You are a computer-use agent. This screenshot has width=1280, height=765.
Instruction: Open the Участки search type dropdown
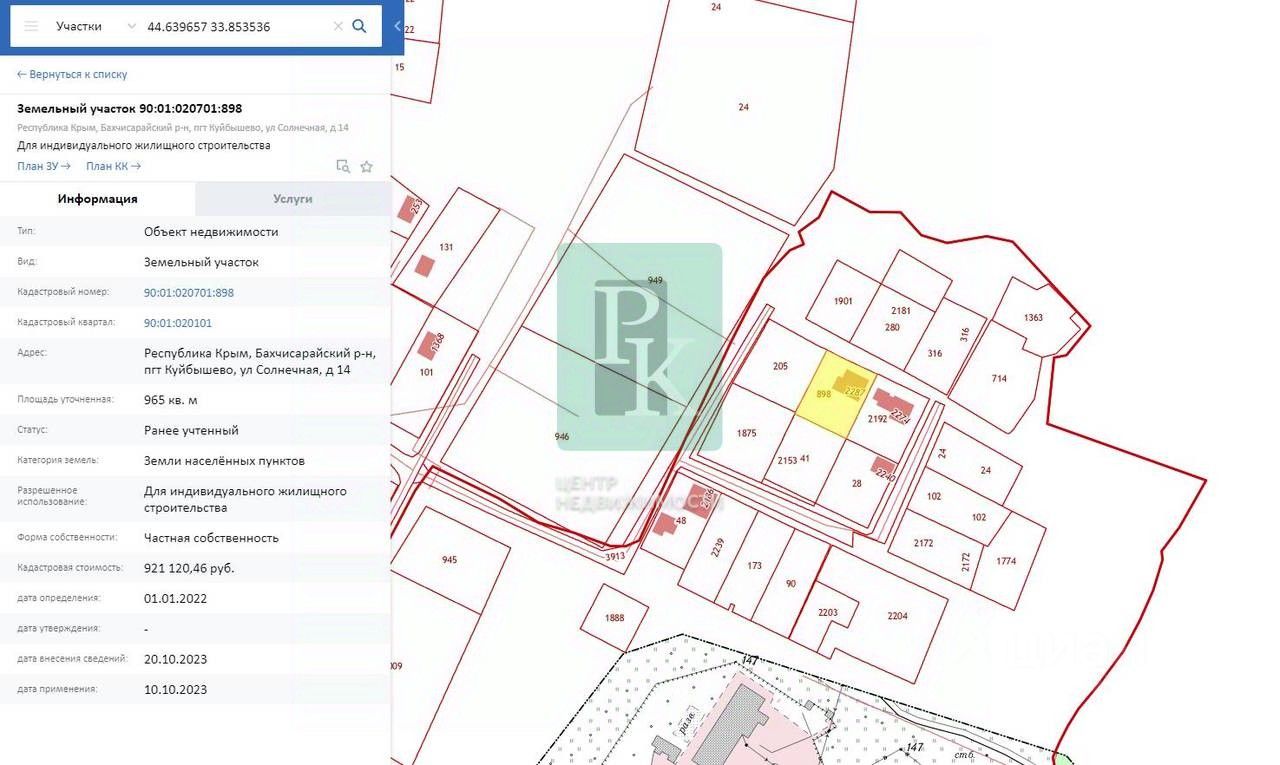(x=96, y=26)
